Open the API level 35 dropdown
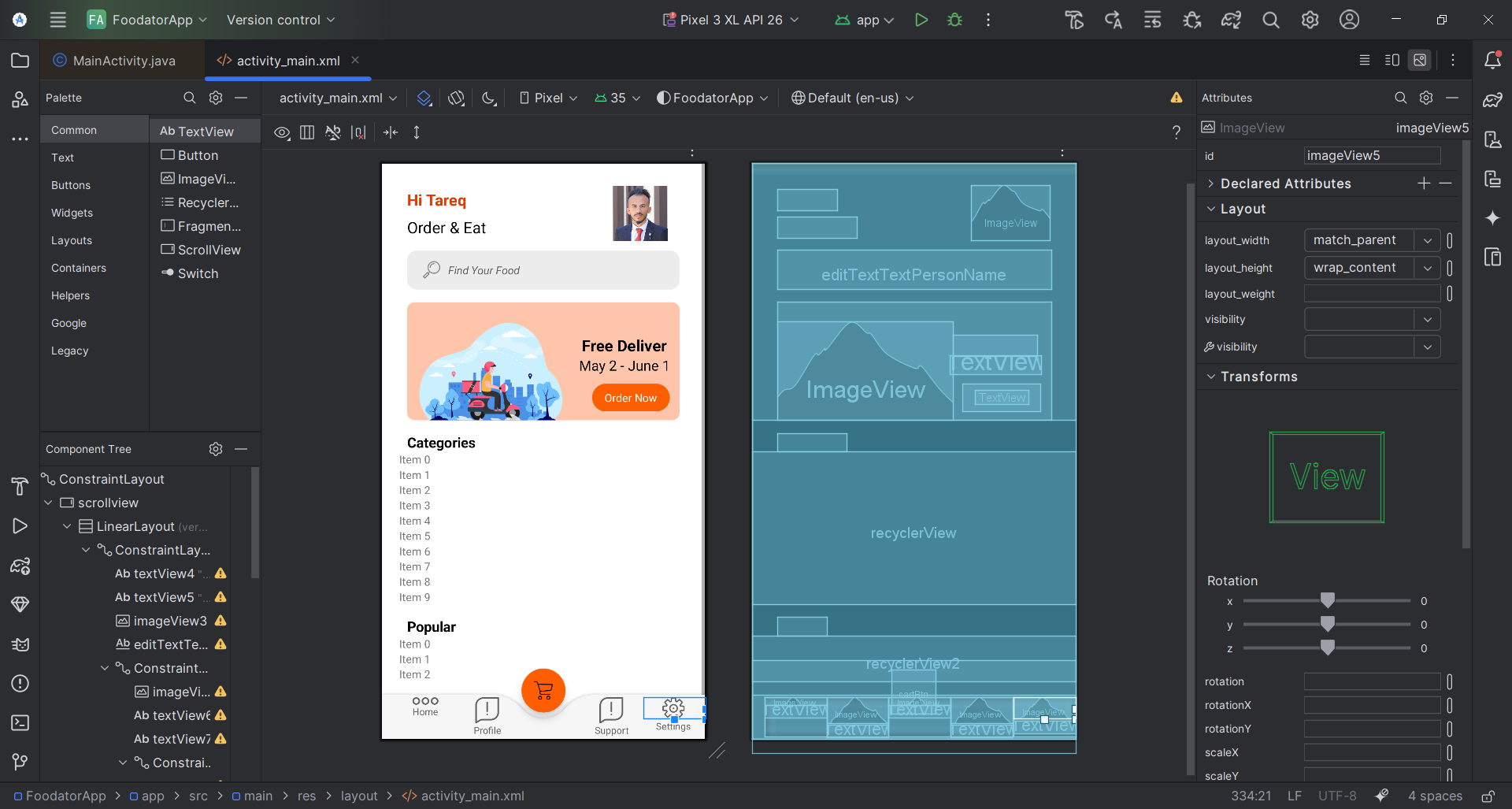 pos(618,98)
